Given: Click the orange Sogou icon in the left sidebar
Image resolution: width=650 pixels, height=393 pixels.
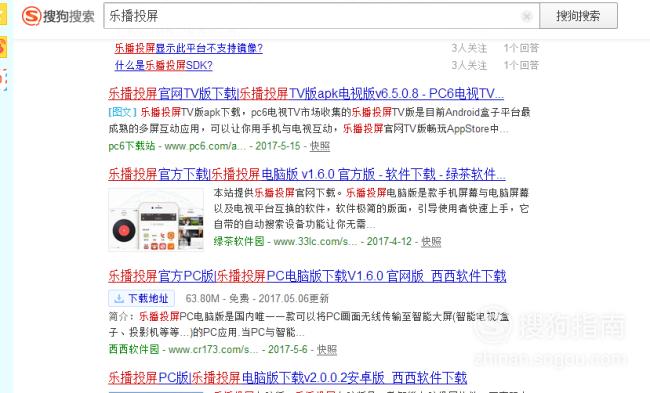Looking at the screenshot, I should 3,46.
